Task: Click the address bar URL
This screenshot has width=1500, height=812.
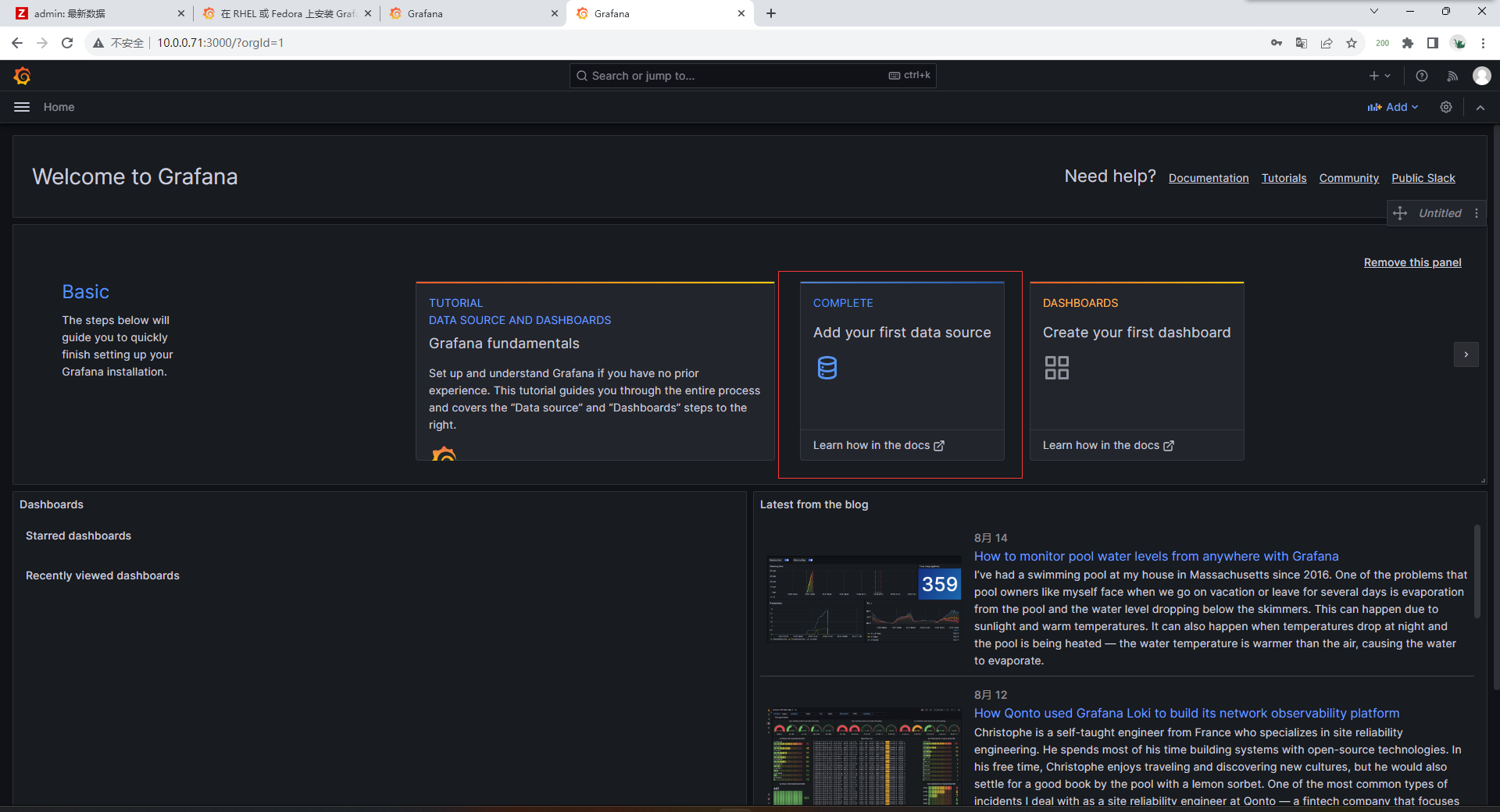Action: point(220,43)
